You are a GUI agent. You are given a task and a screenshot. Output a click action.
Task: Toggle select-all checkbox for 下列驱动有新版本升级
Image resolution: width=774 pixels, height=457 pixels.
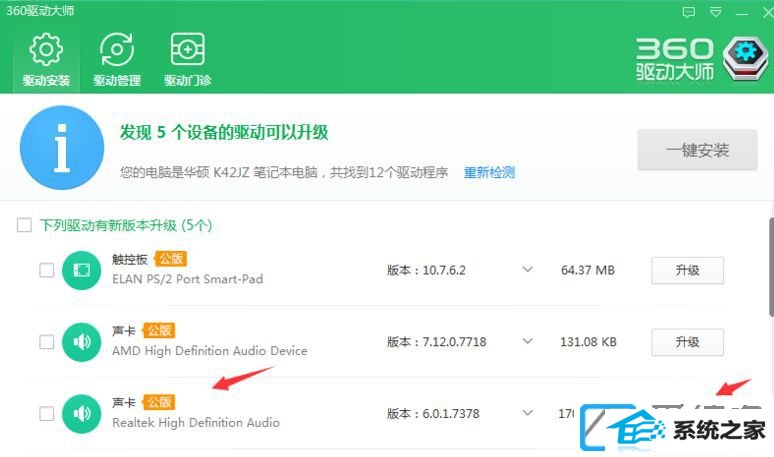(24, 225)
